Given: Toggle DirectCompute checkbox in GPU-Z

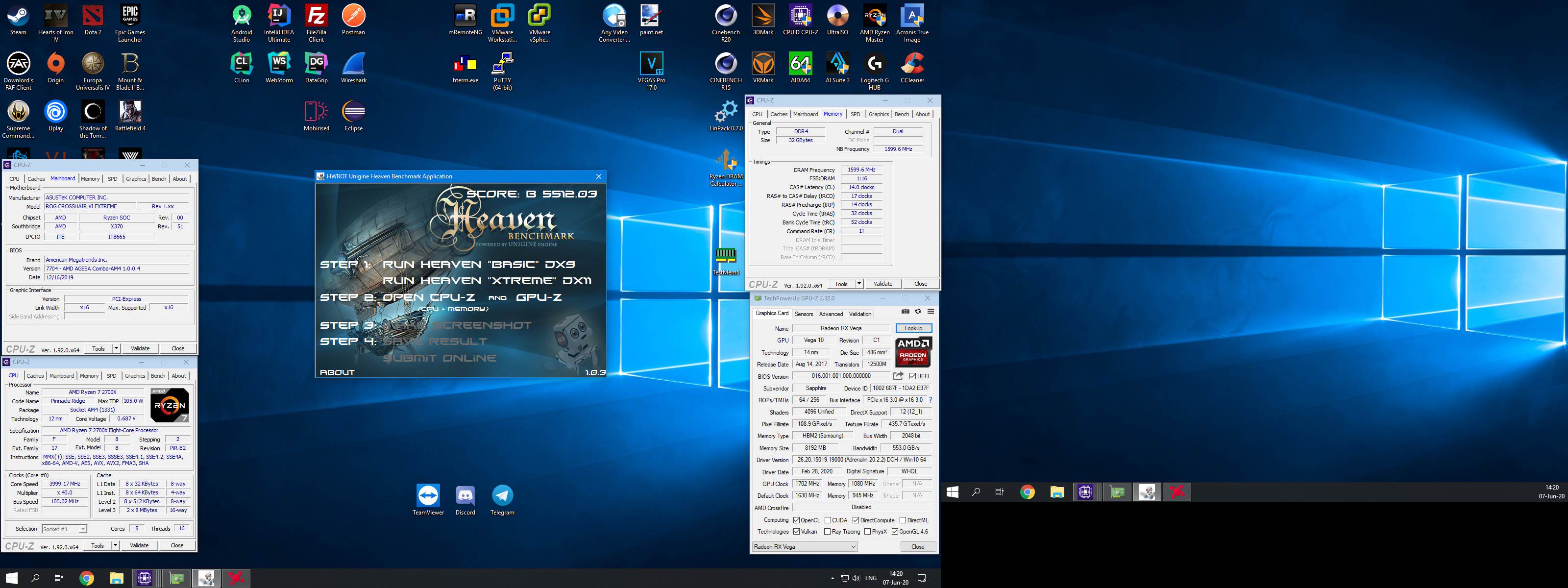Looking at the screenshot, I should (x=856, y=520).
